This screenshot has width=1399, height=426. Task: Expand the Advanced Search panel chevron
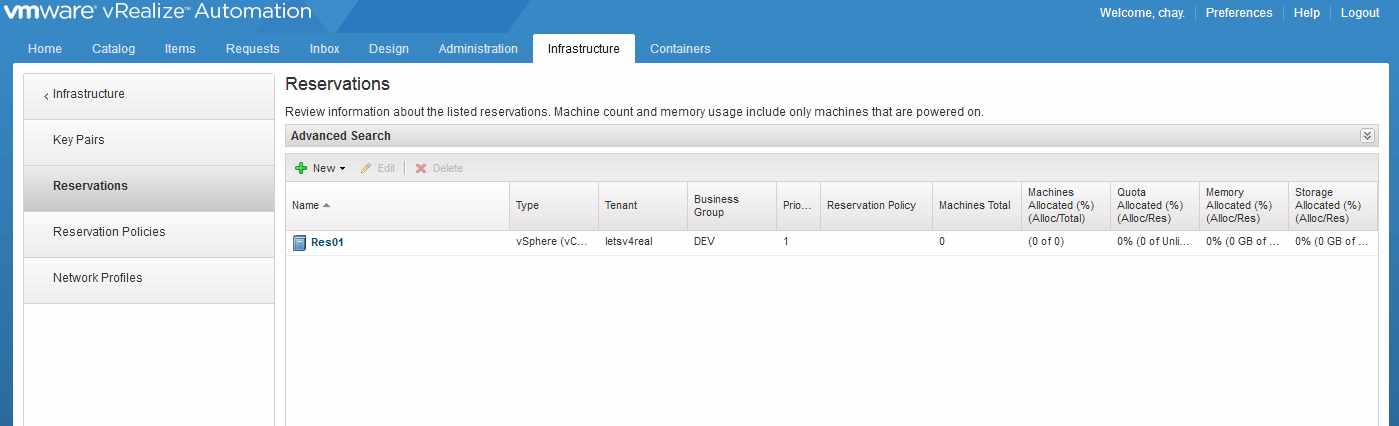click(x=1367, y=136)
